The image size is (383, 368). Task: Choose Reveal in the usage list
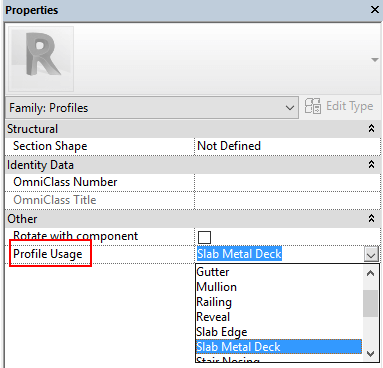point(279,317)
